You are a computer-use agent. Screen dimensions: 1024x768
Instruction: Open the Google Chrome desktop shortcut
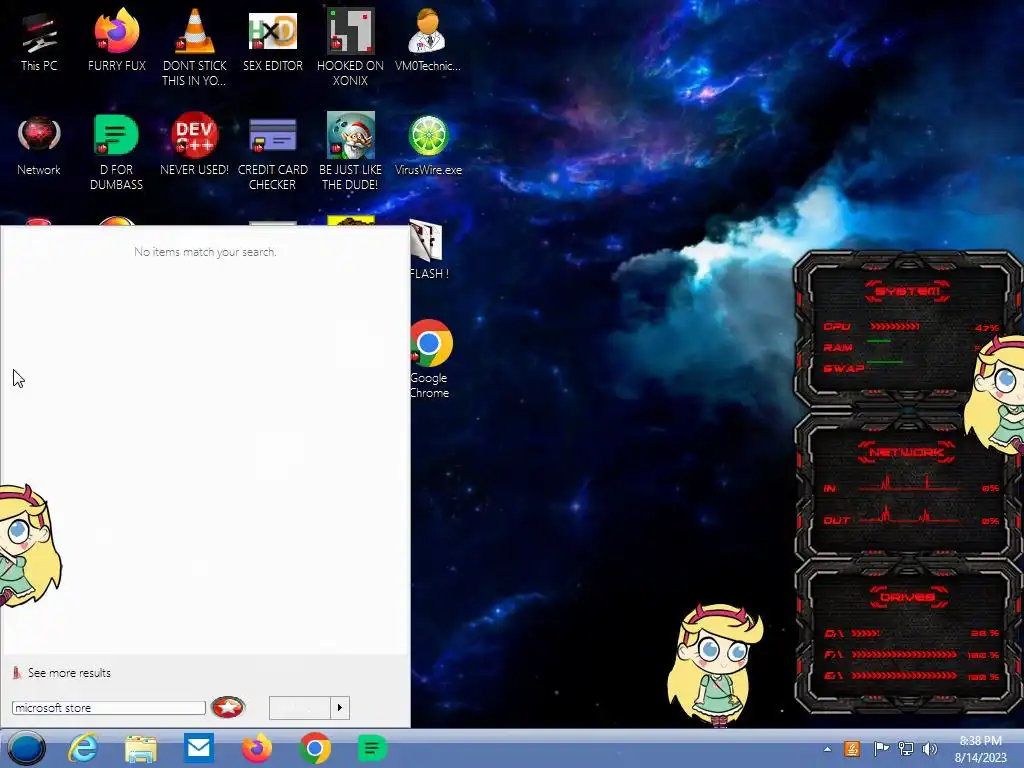pos(429,358)
